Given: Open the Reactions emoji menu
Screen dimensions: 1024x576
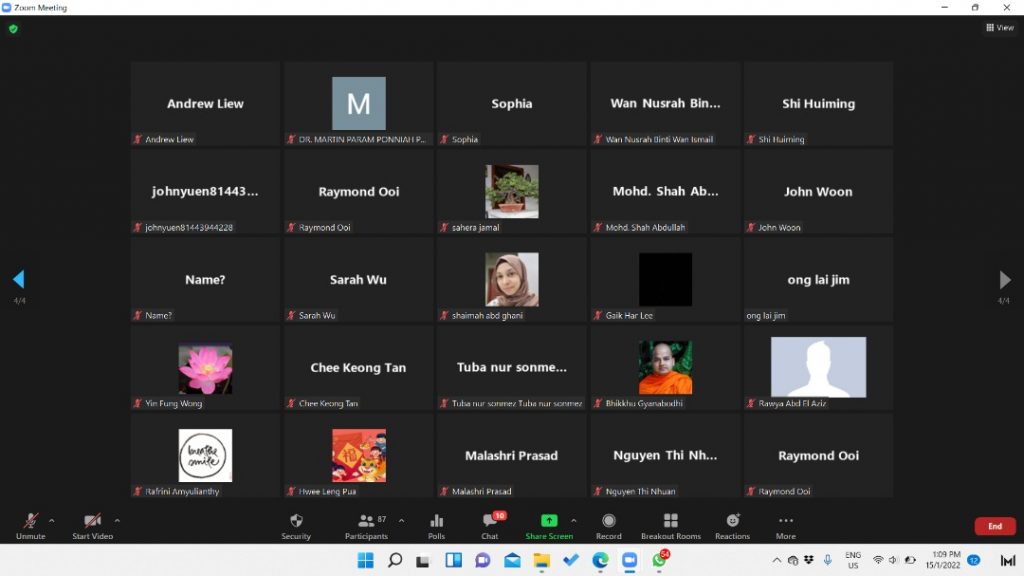Looking at the screenshot, I should coord(732,526).
